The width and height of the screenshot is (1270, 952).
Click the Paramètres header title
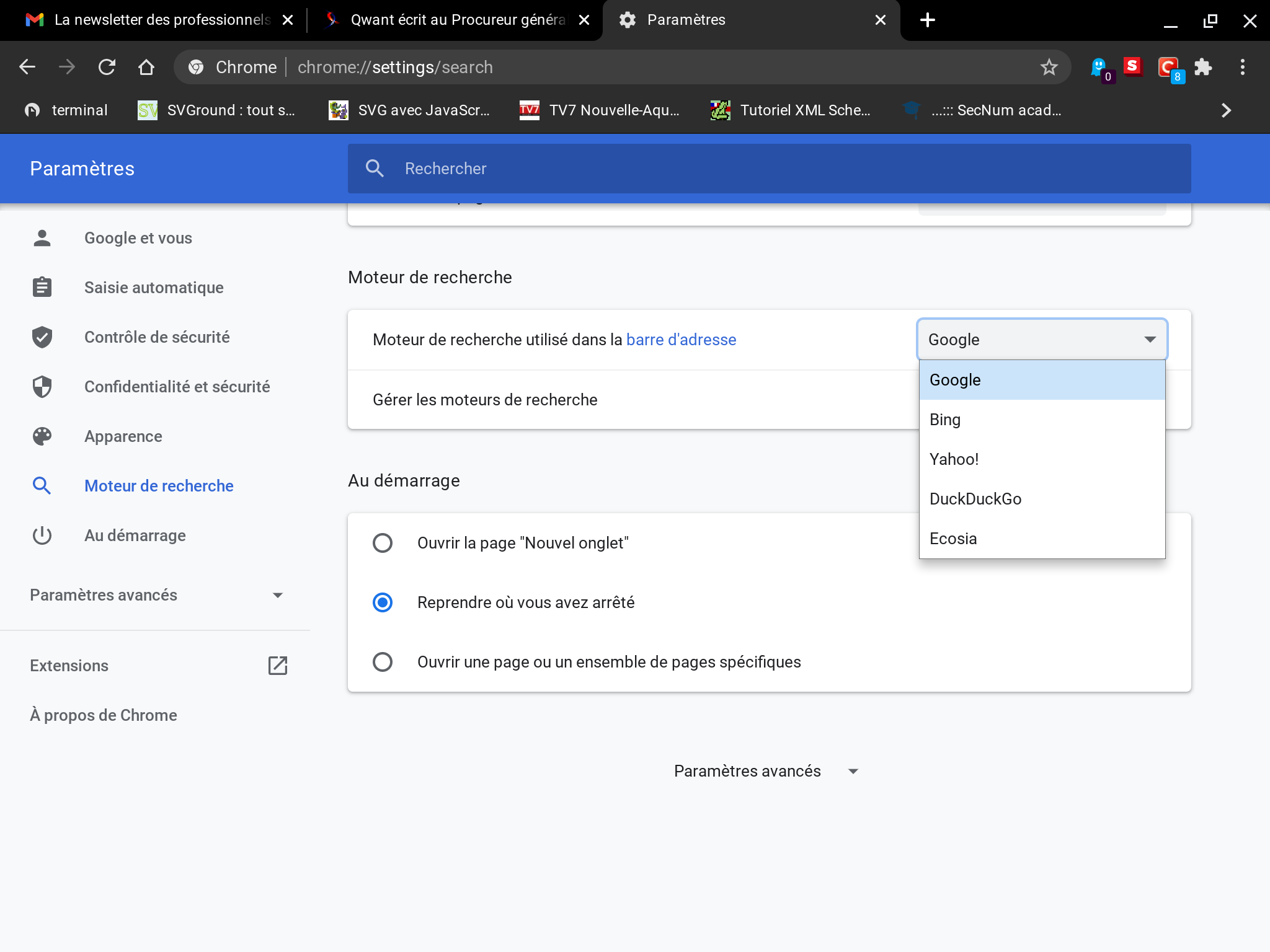coord(82,169)
